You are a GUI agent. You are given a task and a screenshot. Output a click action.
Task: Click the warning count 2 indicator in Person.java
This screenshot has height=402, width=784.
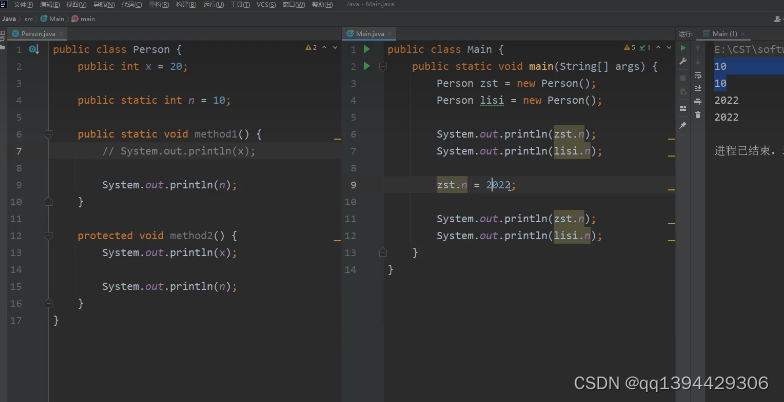click(311, 48)
